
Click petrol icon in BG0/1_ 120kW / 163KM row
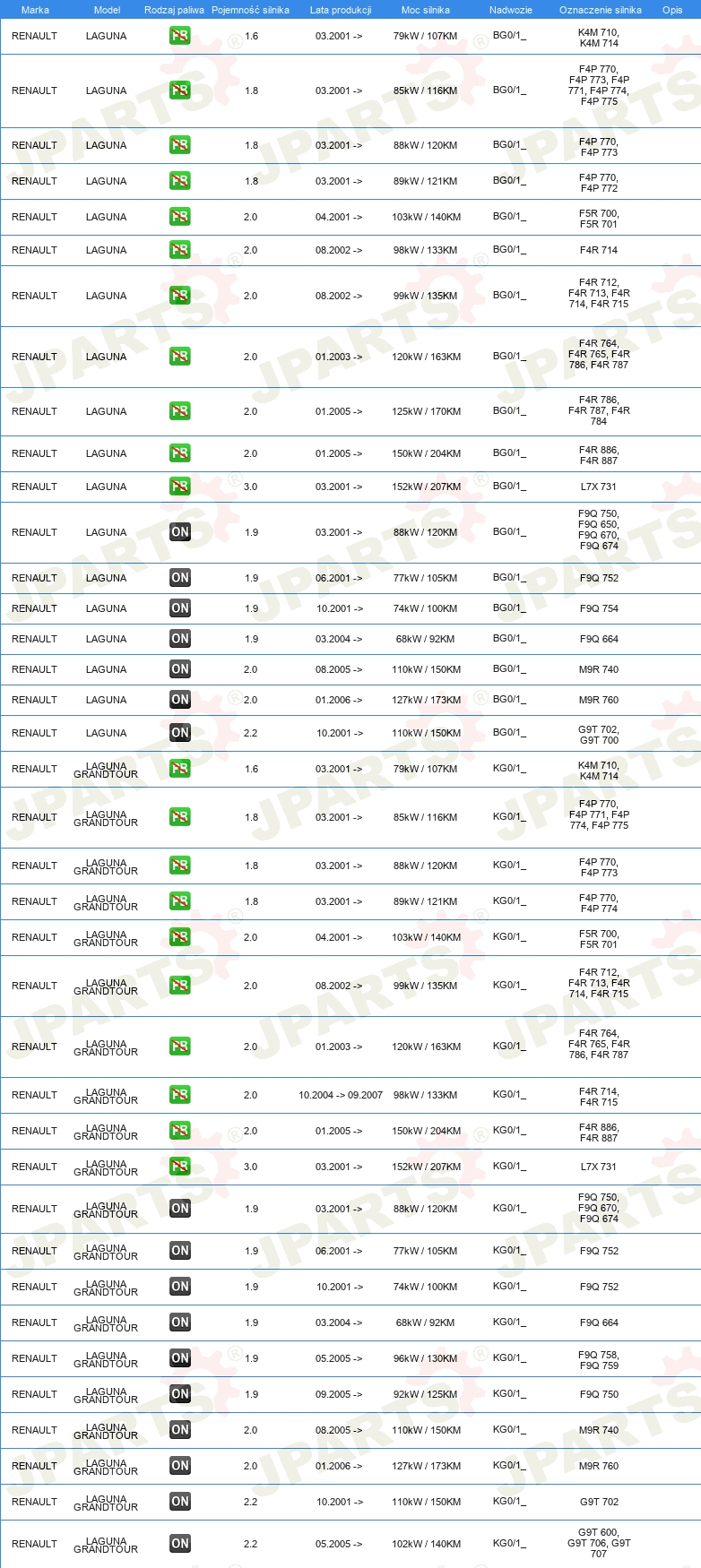click(x=180, y=357)
